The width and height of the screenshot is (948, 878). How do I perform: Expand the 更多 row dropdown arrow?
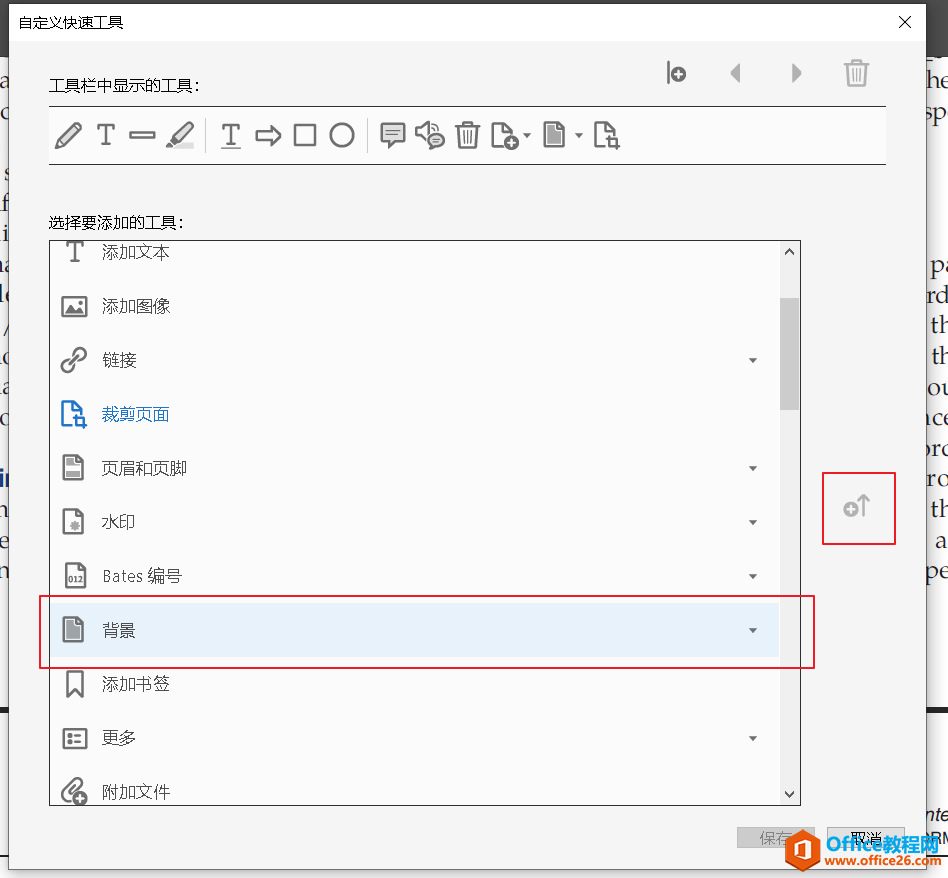753,738
